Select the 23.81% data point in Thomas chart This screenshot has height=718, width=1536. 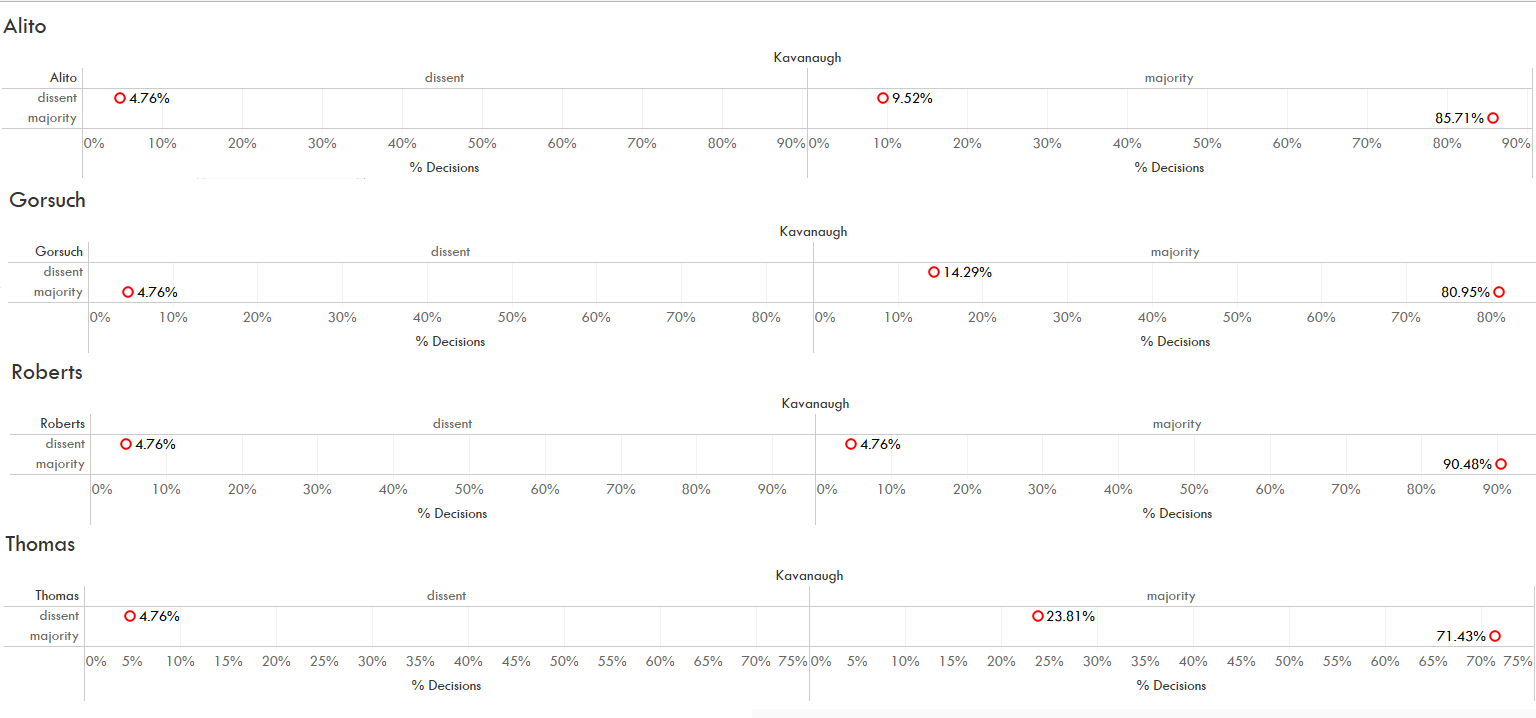[1038, 616]
